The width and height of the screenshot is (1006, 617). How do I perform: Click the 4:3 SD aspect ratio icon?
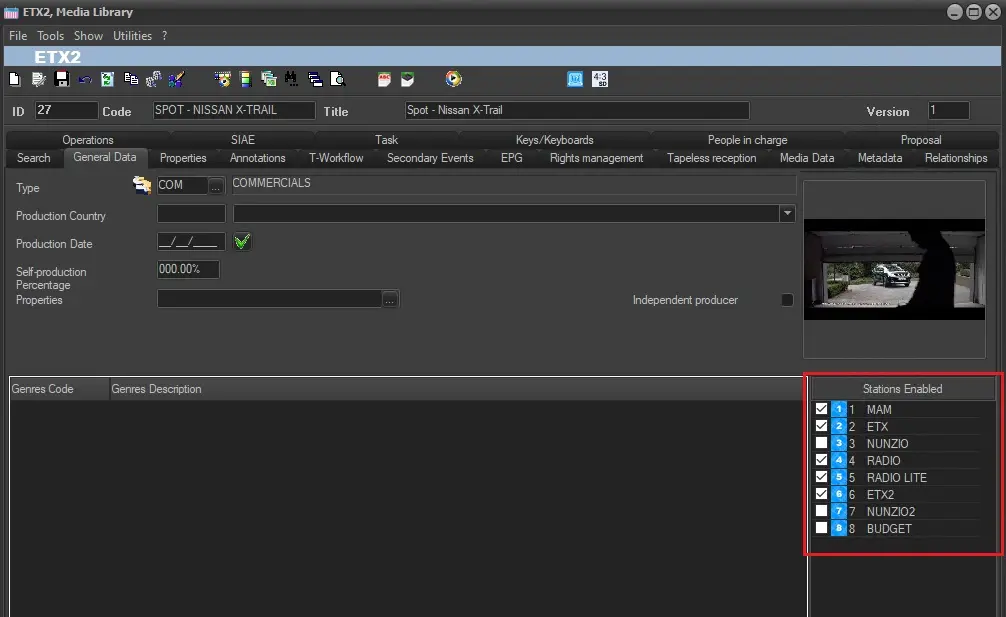click(600, 79)
